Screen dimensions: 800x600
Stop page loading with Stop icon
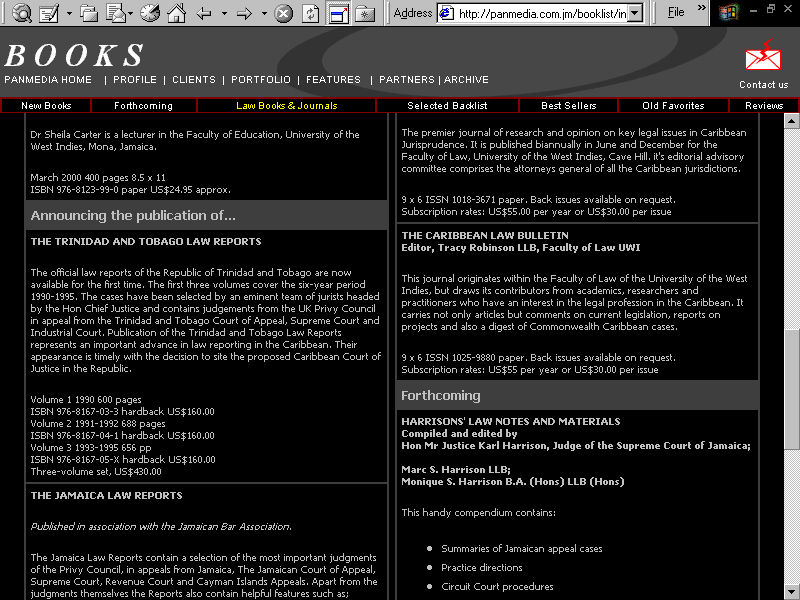pos(284,13)
